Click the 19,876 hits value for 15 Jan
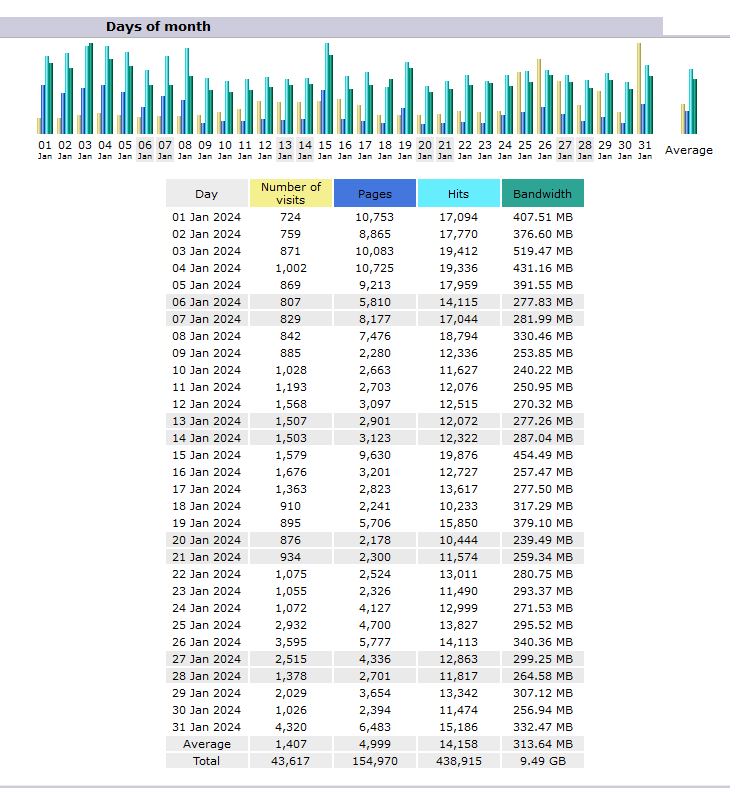 click(x=458, y=455)
